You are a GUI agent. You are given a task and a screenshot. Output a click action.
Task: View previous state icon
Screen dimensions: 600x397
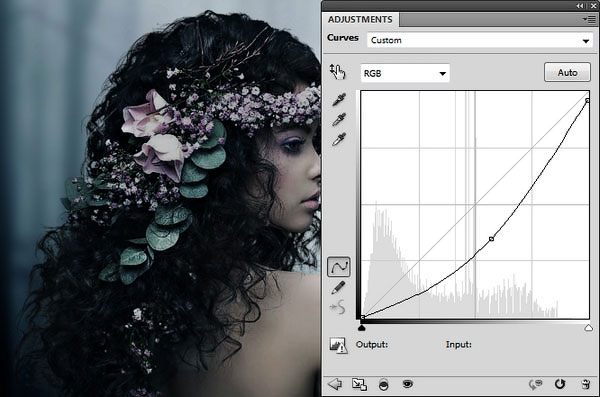coord(536,384)
